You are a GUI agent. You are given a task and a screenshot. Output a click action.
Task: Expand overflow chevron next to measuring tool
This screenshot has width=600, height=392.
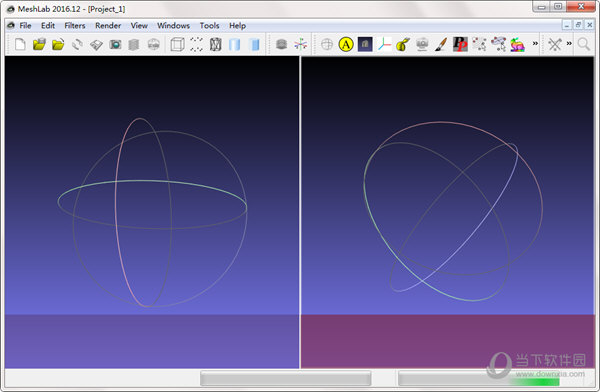[569, 43]
